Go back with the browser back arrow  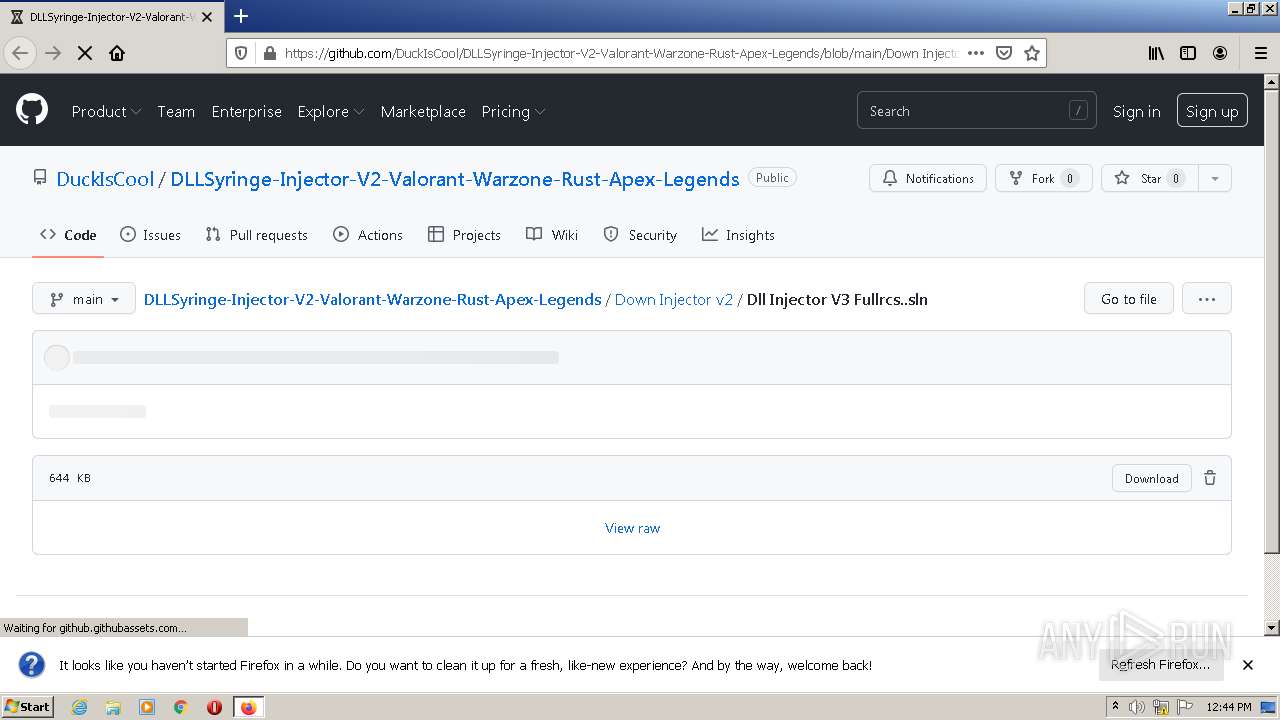point(20,53)
